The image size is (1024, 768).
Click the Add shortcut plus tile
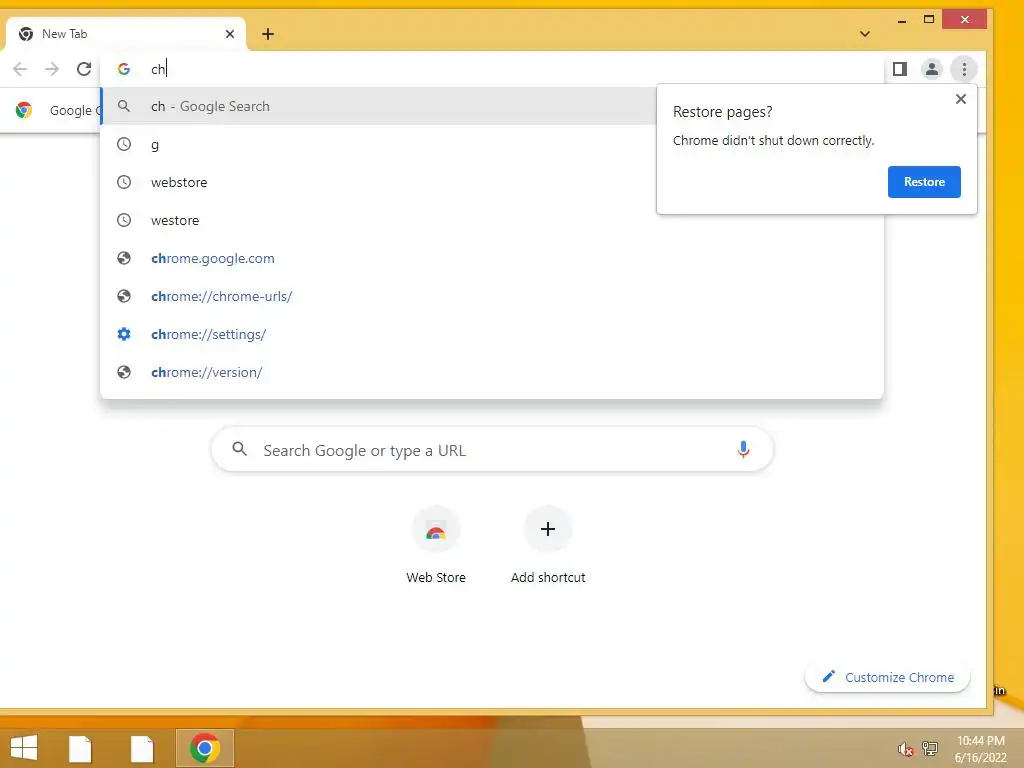[x=548, y=545]
